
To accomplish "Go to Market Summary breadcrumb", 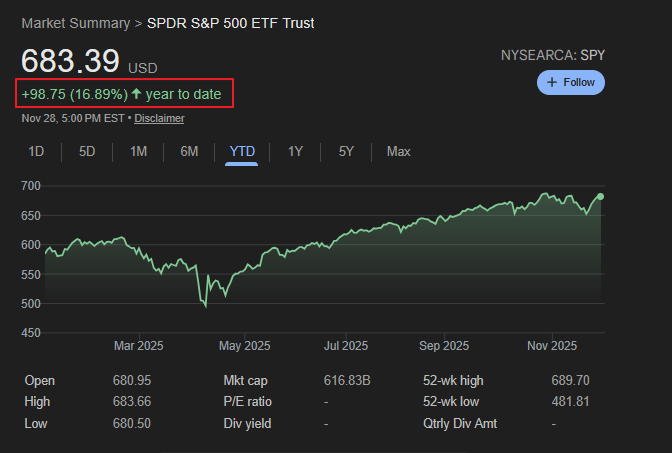I will click(75, 22).
